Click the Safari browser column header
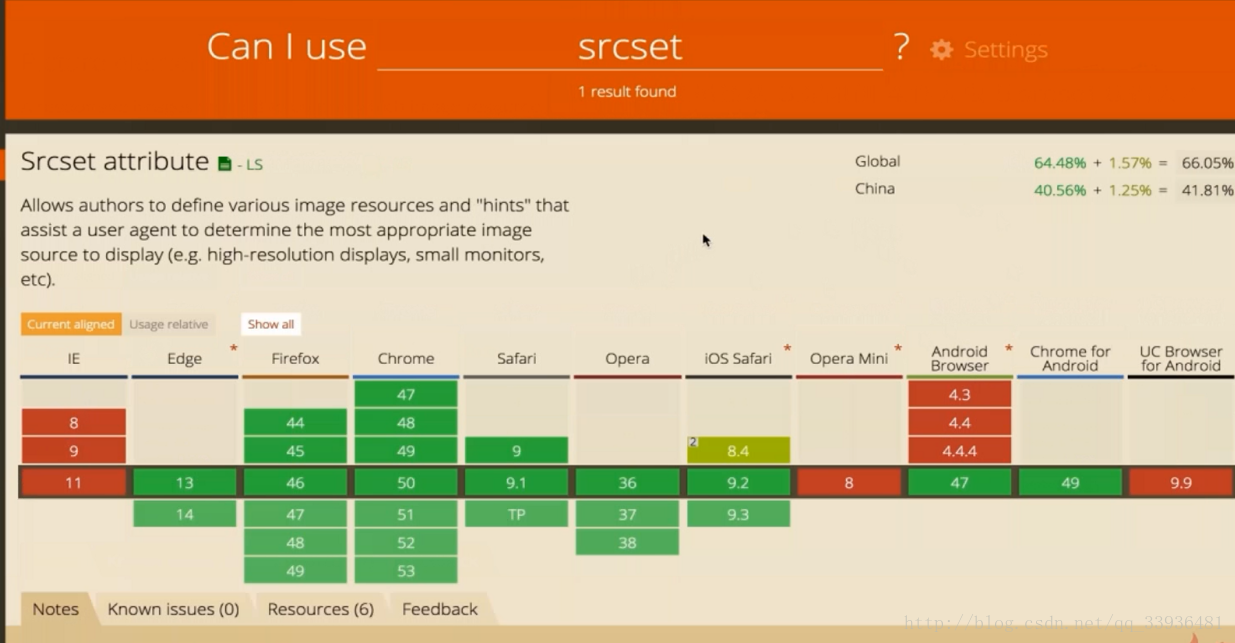 point(517,358)
